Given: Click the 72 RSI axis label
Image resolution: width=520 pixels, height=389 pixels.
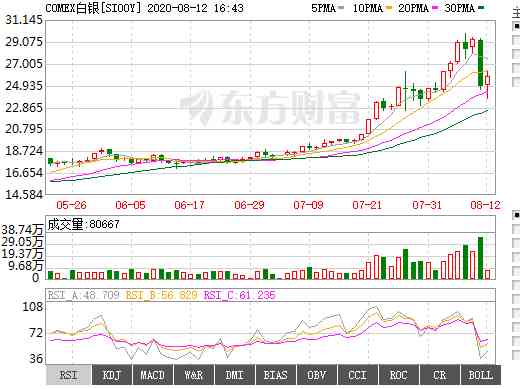Looking at the screenshot, I should click(36, 332).
